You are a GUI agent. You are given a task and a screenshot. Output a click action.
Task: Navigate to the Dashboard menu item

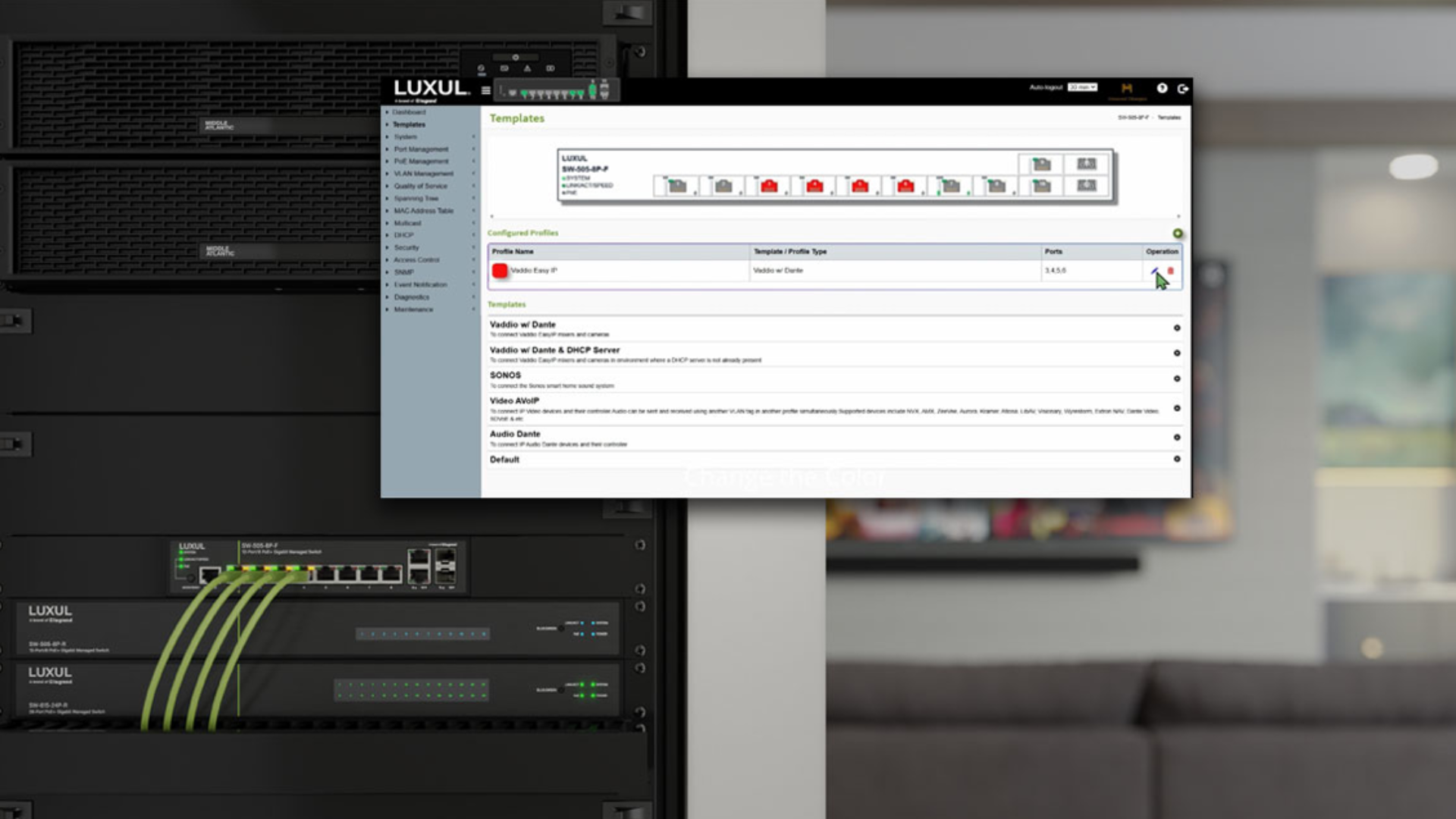[409, 111]
